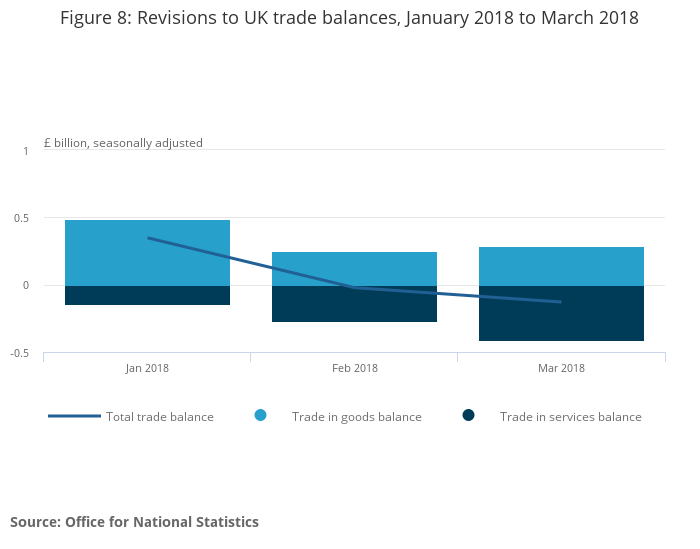Click the 'Source: Office for National Statistics' text
700x549 pixels.
(x=134, y=522)
